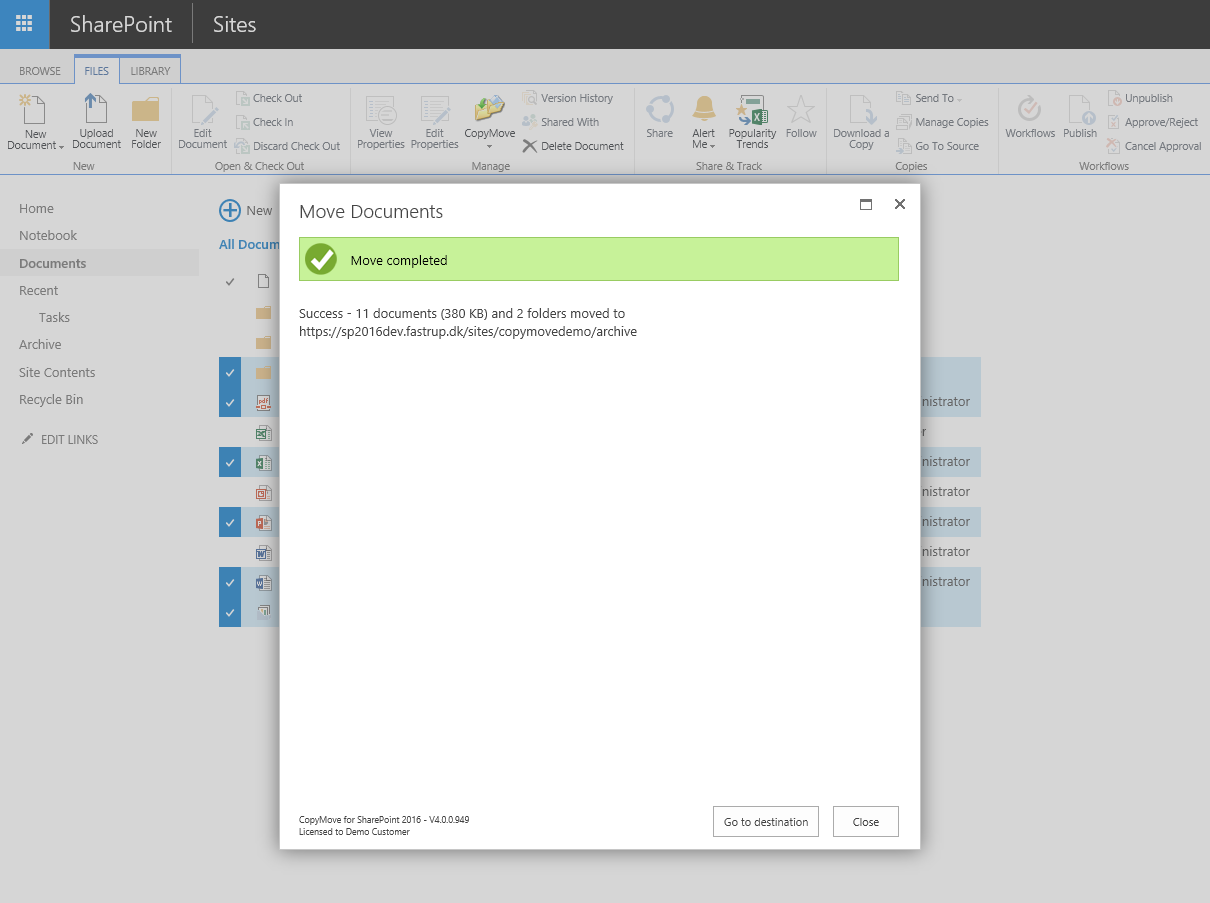The image size is (1210, 903).
Task: Click the Share ribbon icon
Action: [659, 117]
